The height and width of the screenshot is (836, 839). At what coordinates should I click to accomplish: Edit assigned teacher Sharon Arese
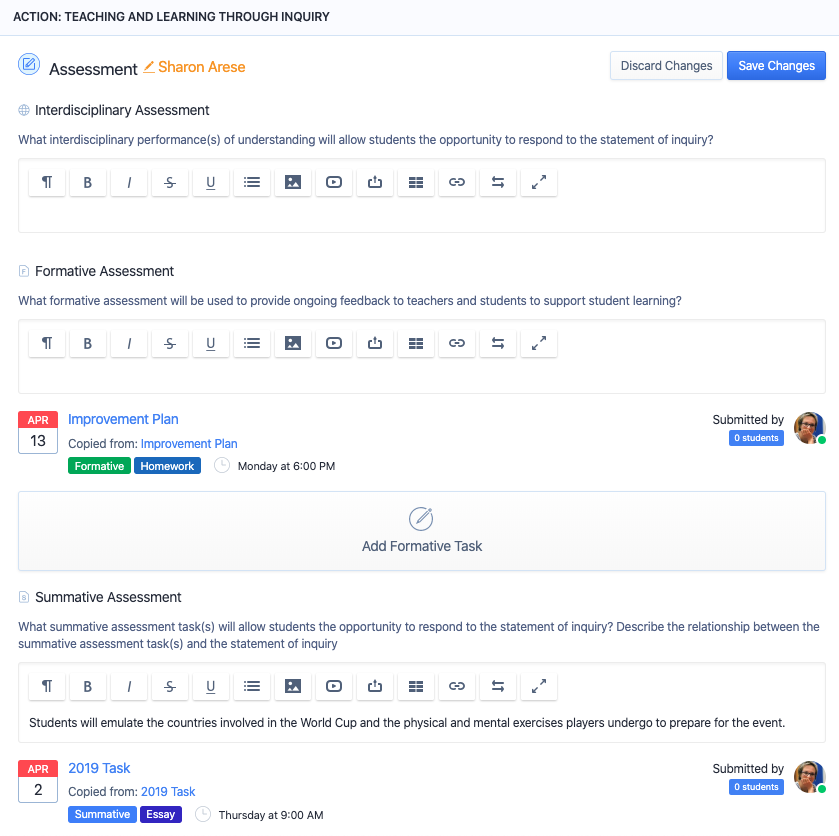(x=195, y=67)
